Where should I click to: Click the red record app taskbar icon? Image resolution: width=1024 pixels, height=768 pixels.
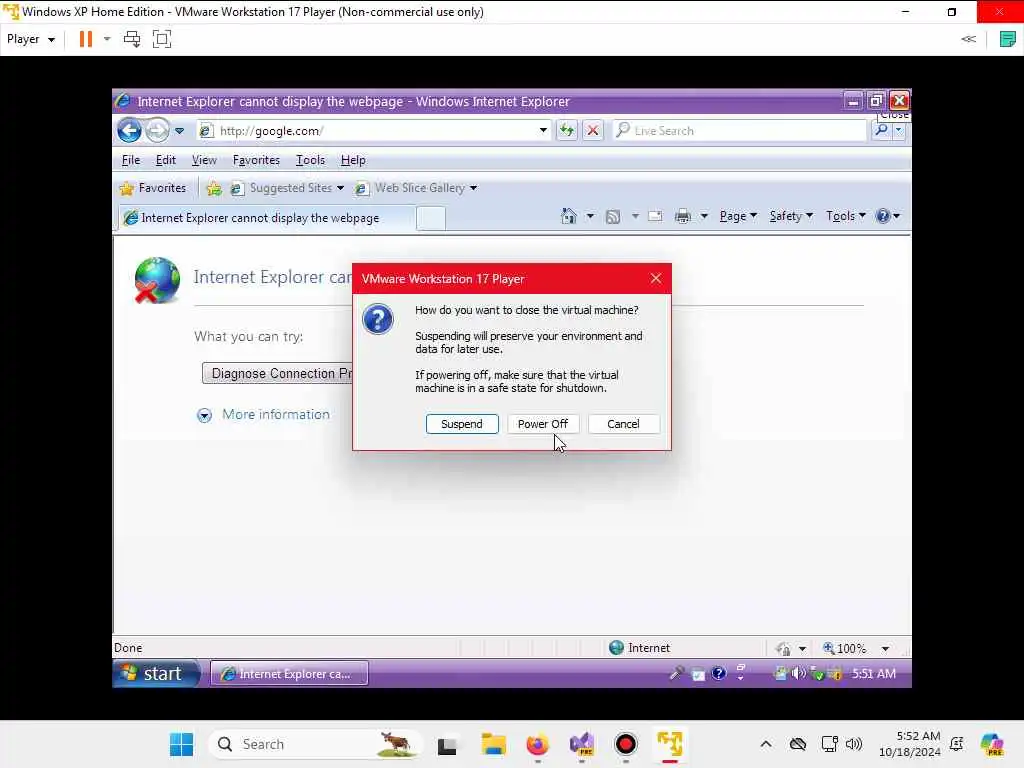click(x=626, y=744)
